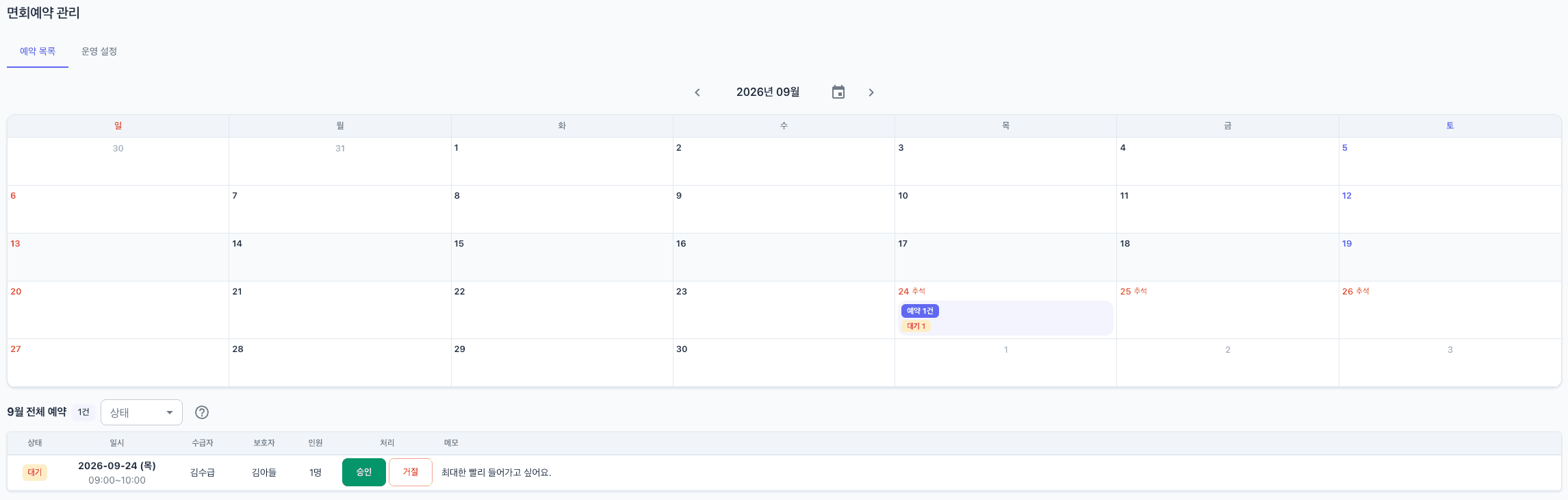This screenshot has height=500, width=1568.
Task: Click the 1건 count badge
Action: click(83, 412)
